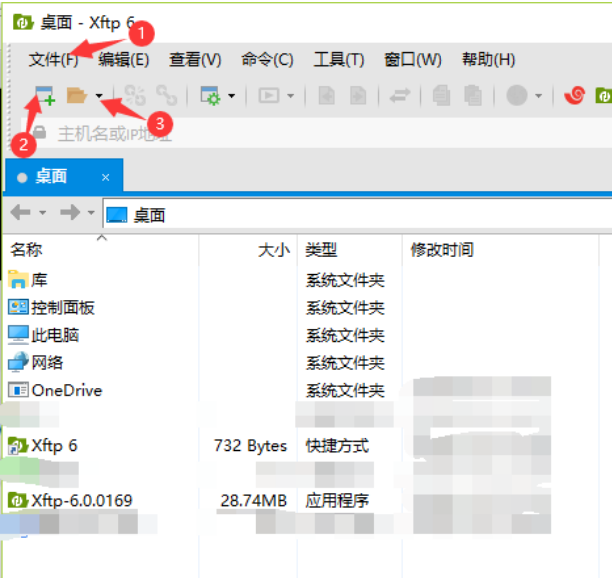Image resolution: width=612 pixels, height=578 pixels.
Task: Click the lock icon beside address field
Action: coord(39,132)
